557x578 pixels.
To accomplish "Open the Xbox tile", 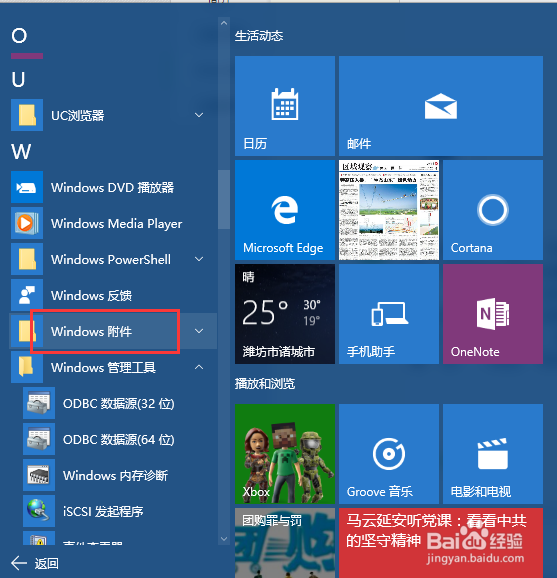I will (285, 454).
